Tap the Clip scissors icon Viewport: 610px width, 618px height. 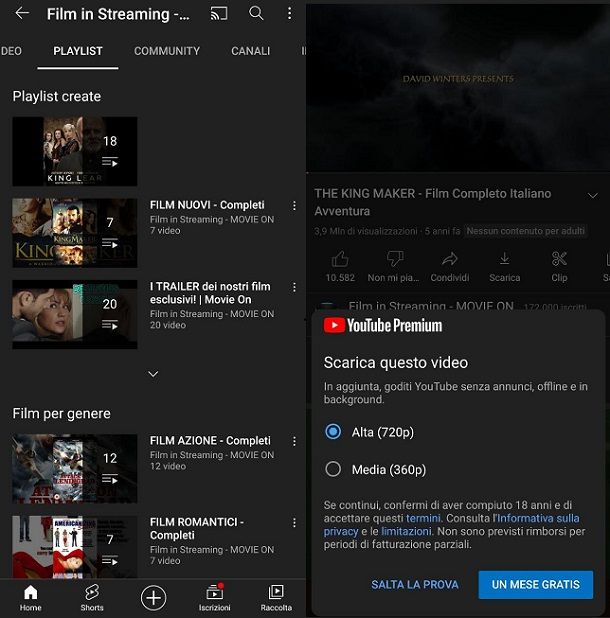(559, 259)
